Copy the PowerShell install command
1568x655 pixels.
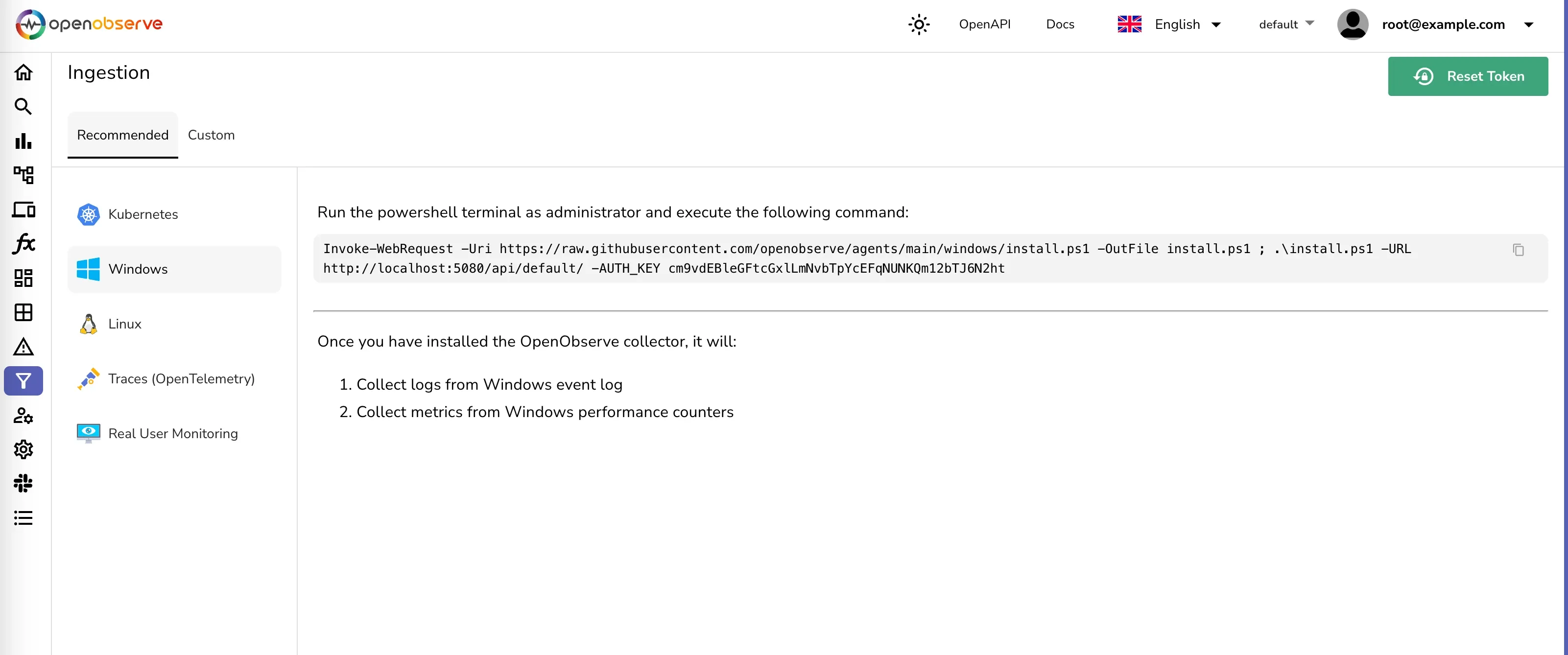(1518, 250)
